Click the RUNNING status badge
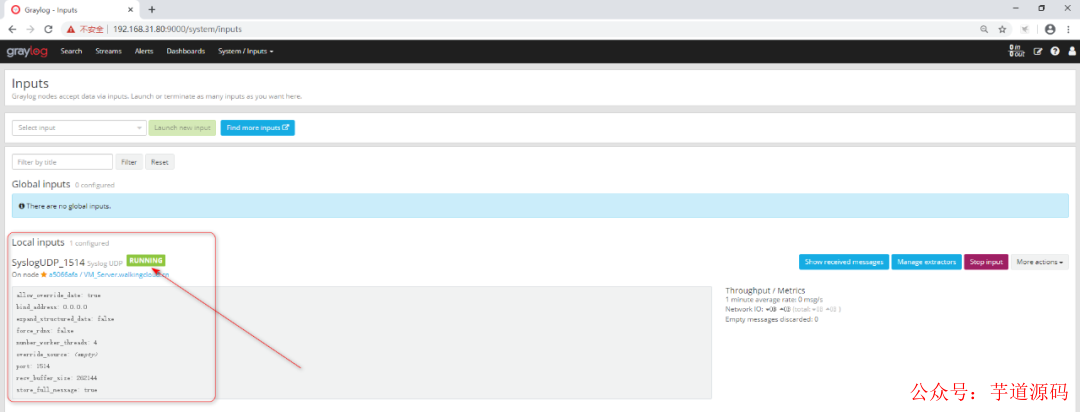The image size is (1080, 412). [146, 260]
